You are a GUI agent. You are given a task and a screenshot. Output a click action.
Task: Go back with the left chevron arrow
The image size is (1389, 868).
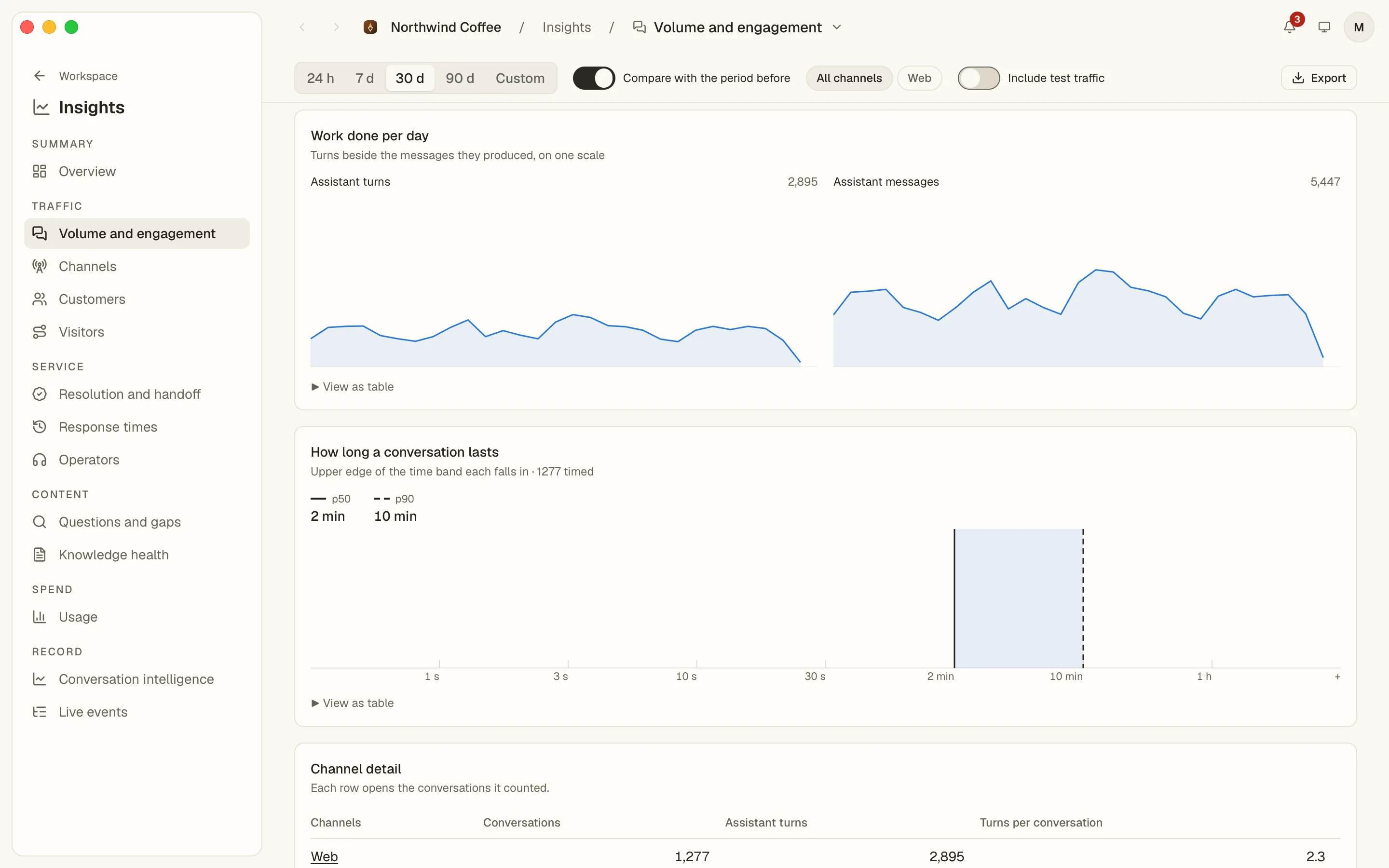click(x=302, y=27)
